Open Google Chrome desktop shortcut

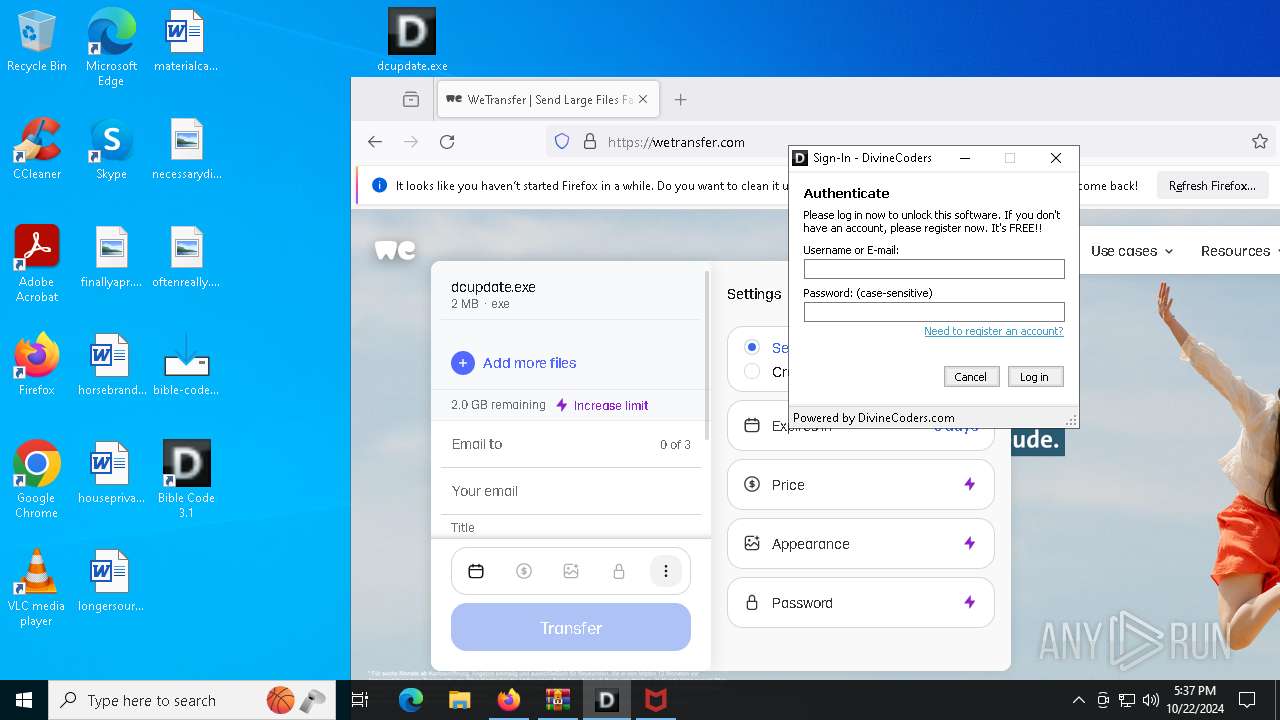(x=37, y=480)
